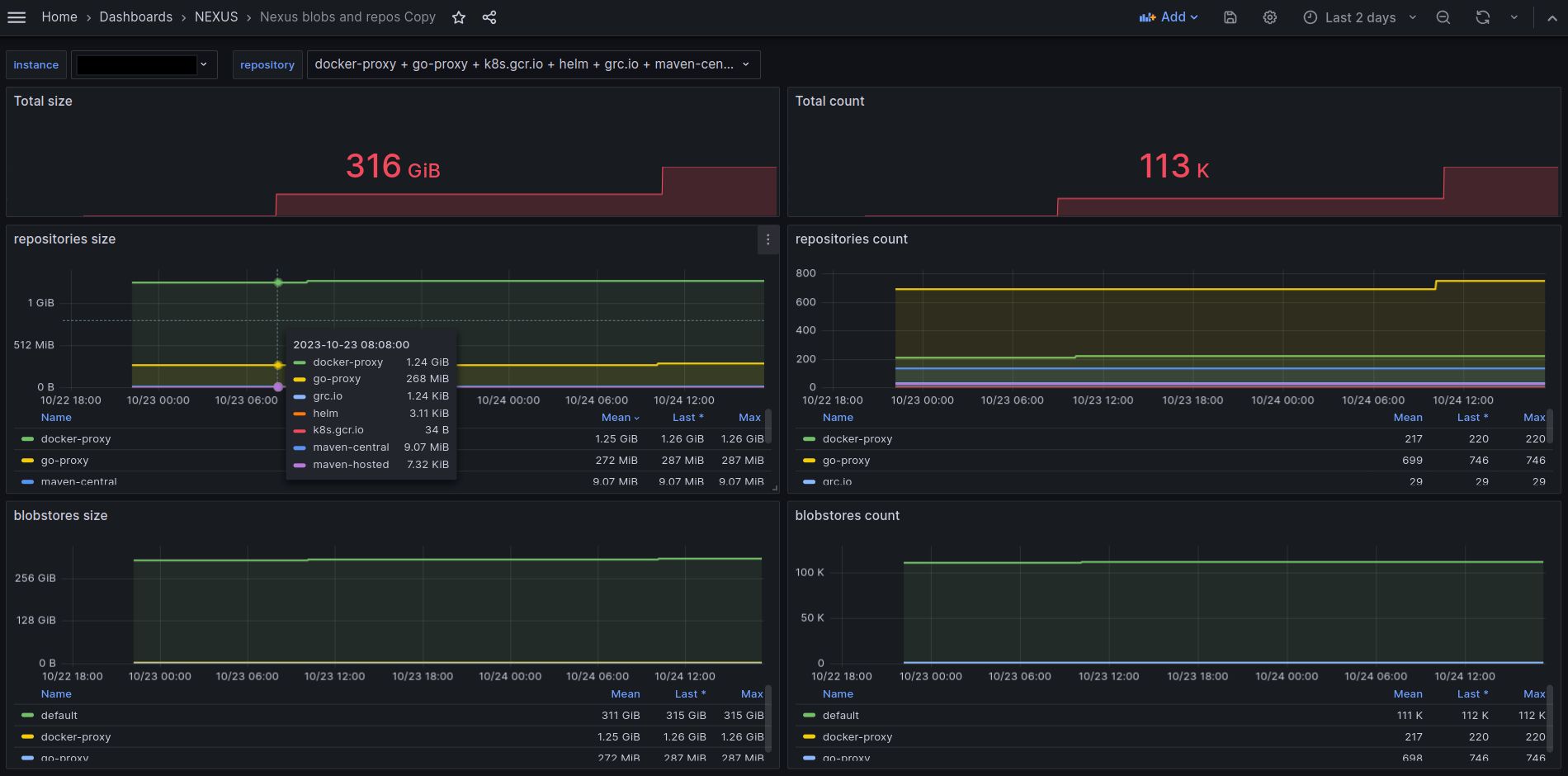This screenshot has width=1568, height=776.
Task: Expand the refresh interval dropdown arrow
Action: (x=1514, y=17)
